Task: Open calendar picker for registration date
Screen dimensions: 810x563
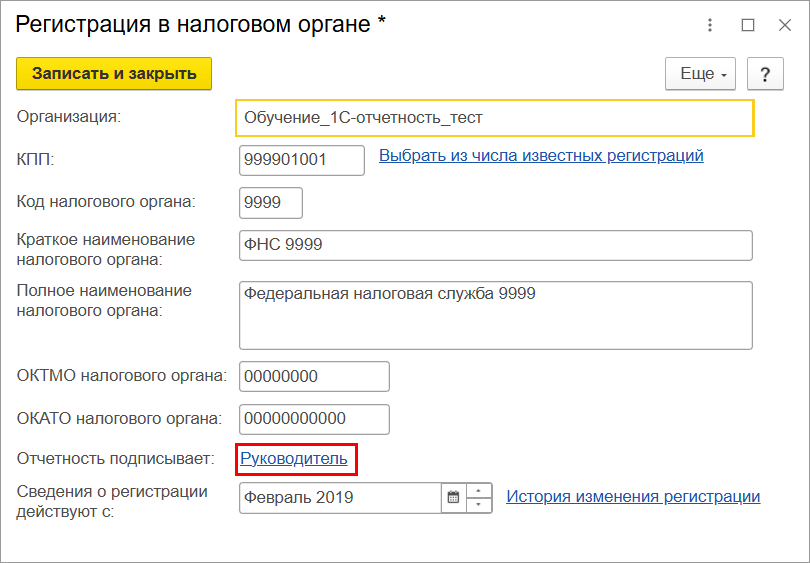Action: 453,497
